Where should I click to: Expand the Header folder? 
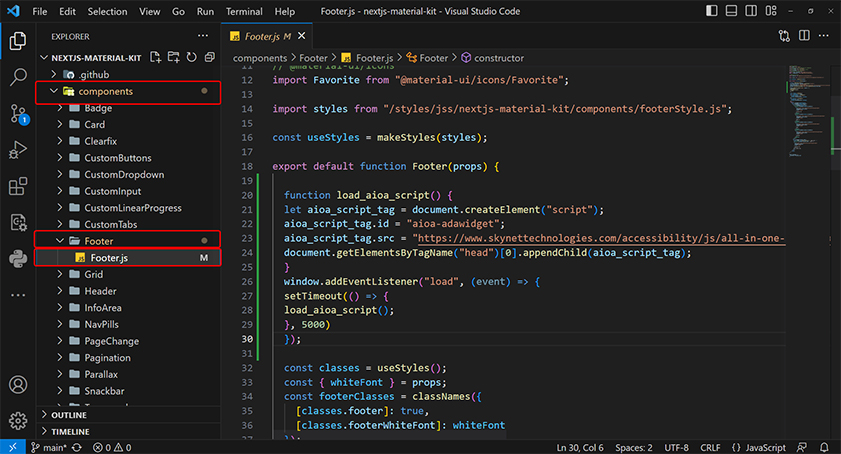(x=60, y=291)
